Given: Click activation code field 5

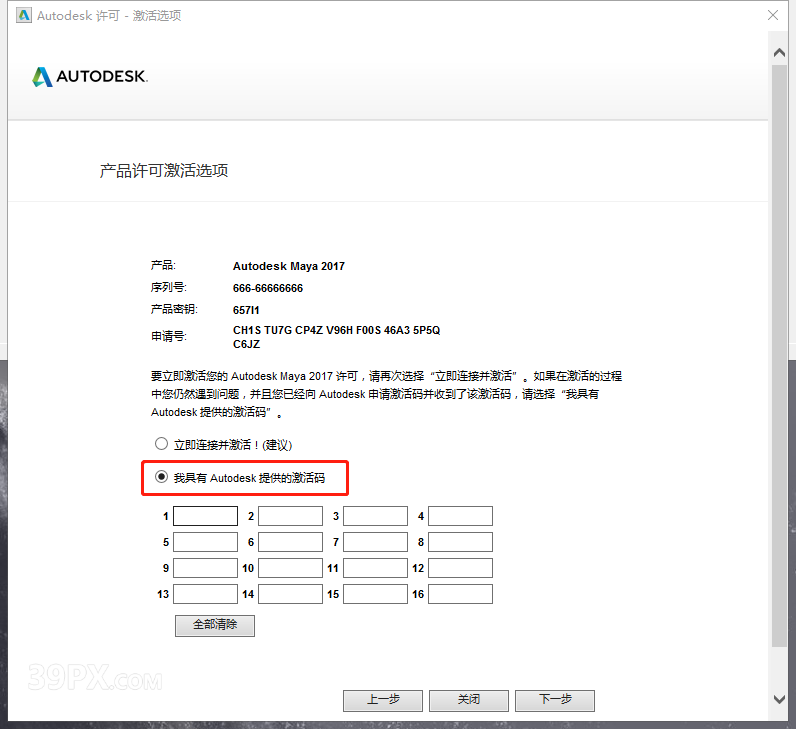Looking at the screenshot, I should pyautogui.click(x=206, y=542).
